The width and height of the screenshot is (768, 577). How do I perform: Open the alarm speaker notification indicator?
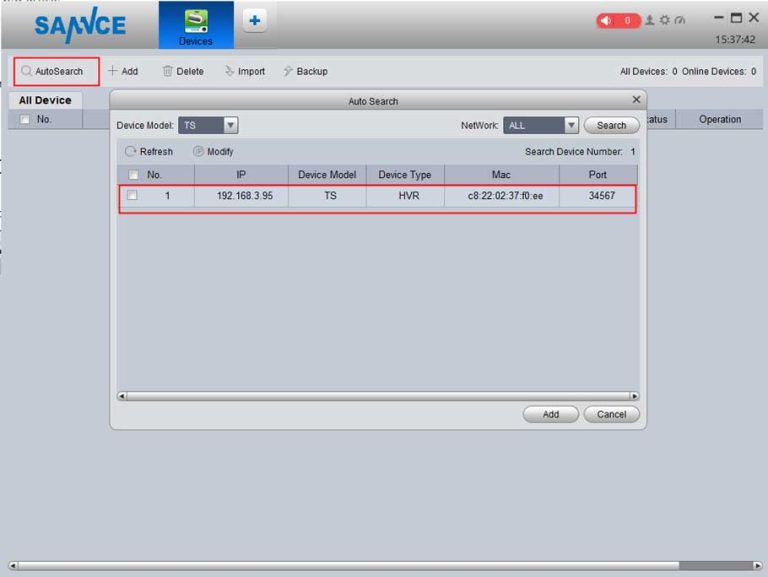[x=618, y=20]
